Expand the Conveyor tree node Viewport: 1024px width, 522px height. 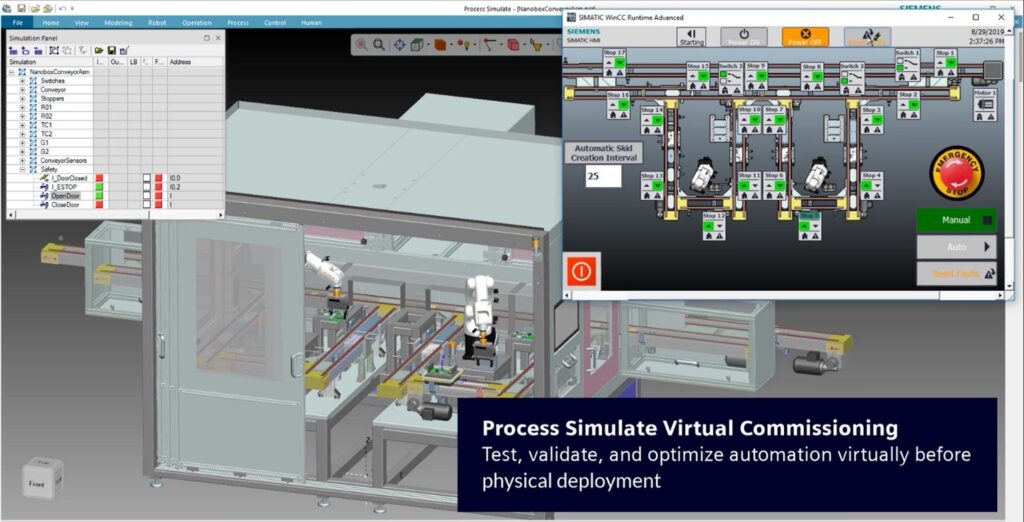[x=22, y=89]
